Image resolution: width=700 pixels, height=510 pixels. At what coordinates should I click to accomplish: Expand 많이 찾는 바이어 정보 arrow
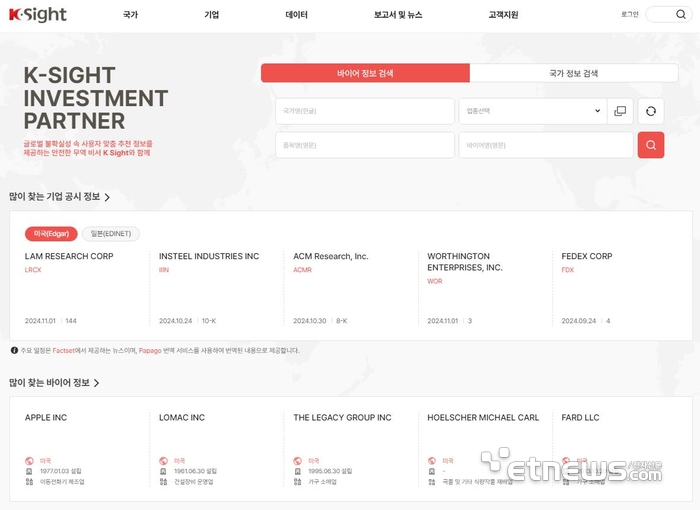click(96, 383)
